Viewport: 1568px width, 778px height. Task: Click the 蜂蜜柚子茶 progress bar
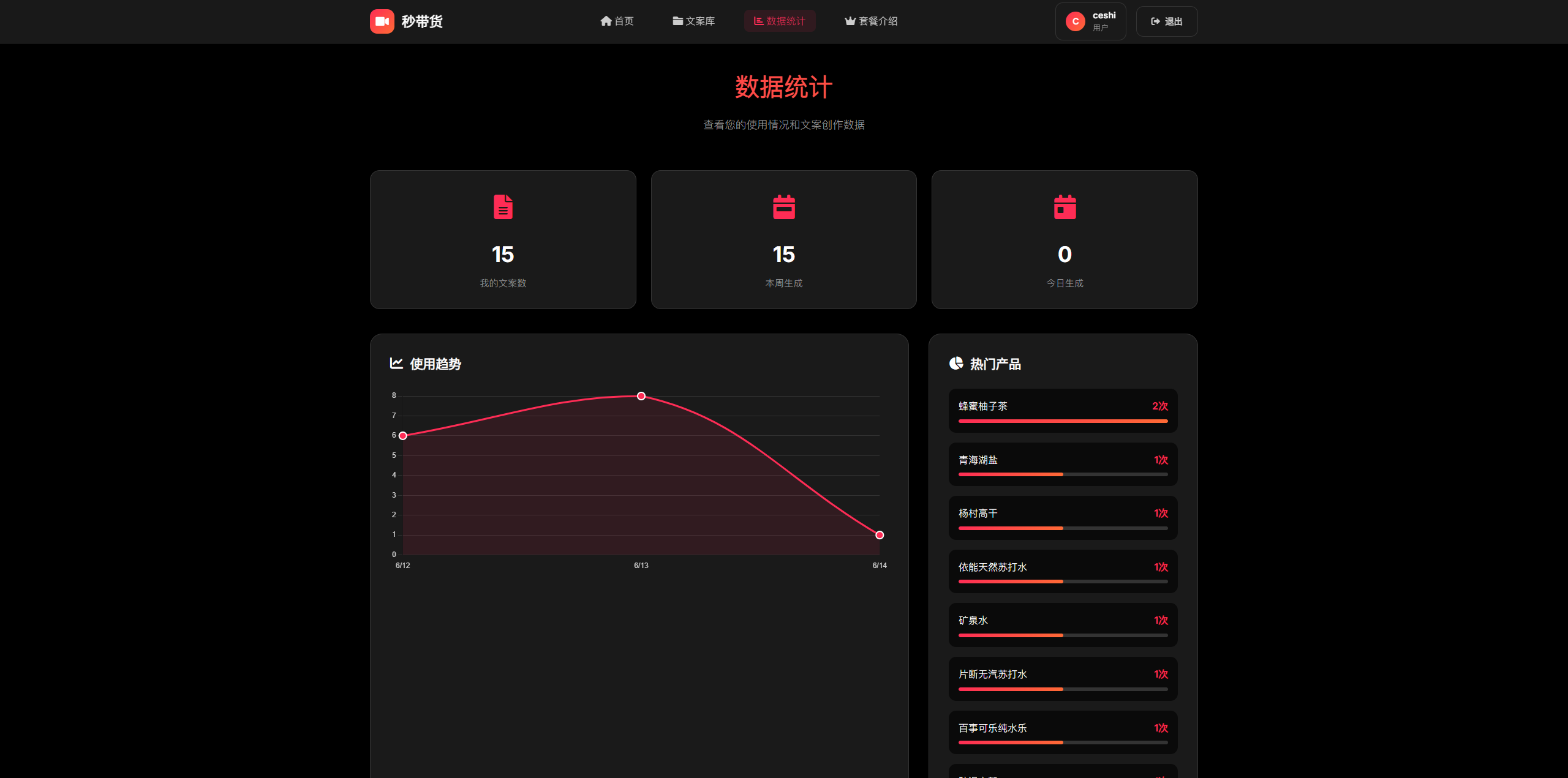click(x=1063, y=421)
